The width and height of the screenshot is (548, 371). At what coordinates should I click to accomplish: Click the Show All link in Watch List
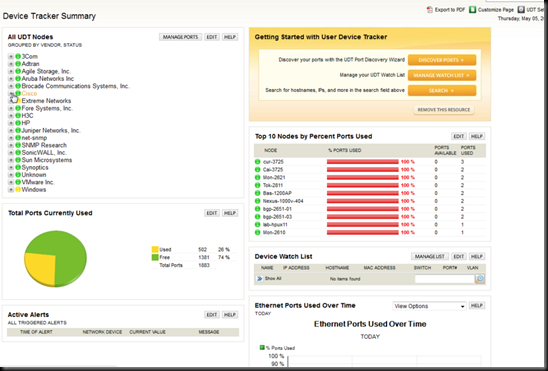pos(273,279)
